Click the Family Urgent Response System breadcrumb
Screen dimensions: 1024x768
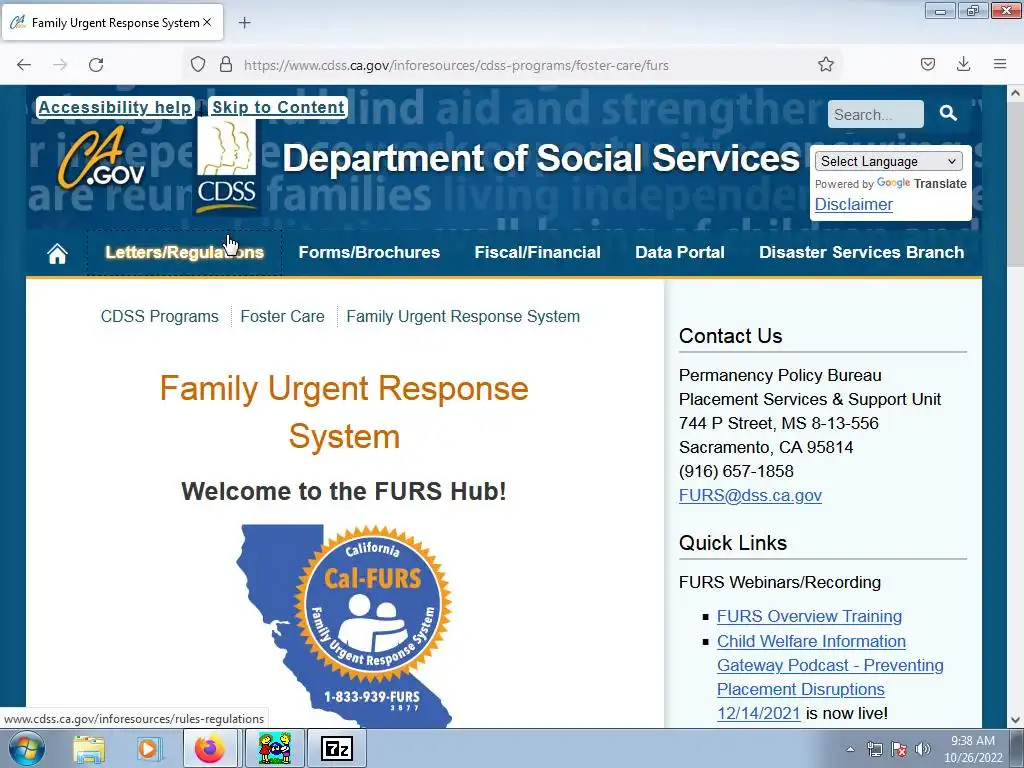click(463, 316)
